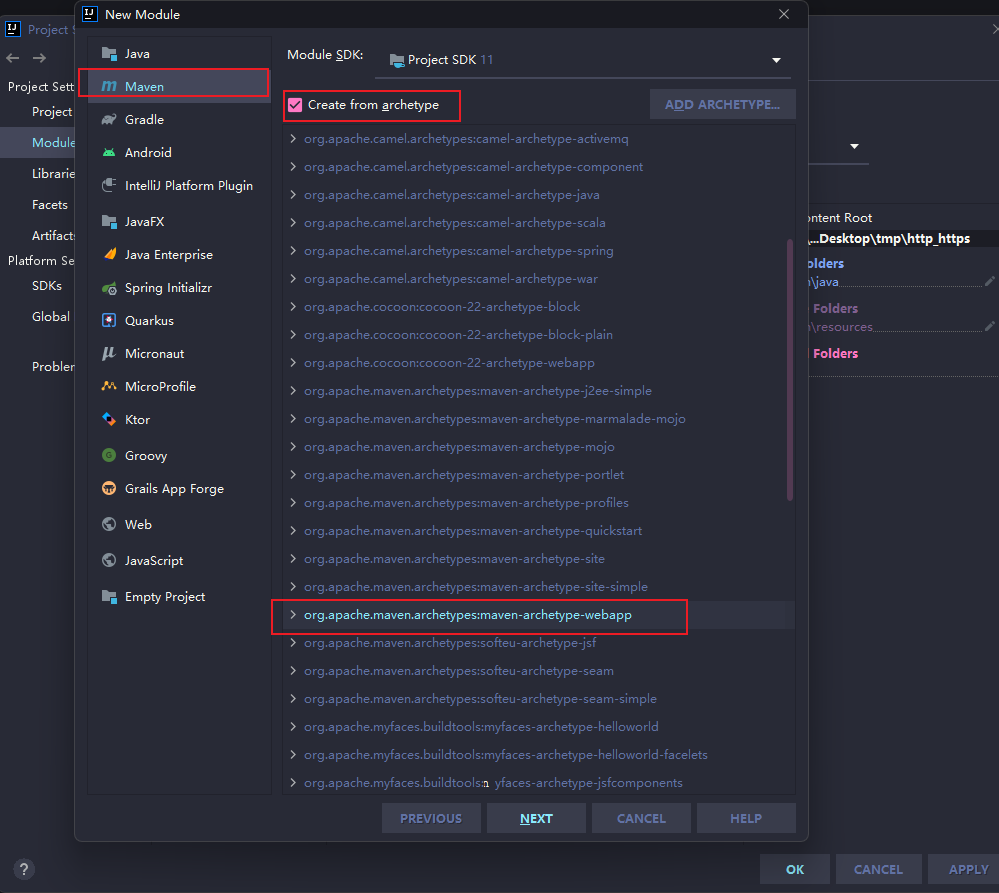Expand the camel-archetype-spring entry
The height and width of the screenshot is (893, 999).
[x=293, y=250]
